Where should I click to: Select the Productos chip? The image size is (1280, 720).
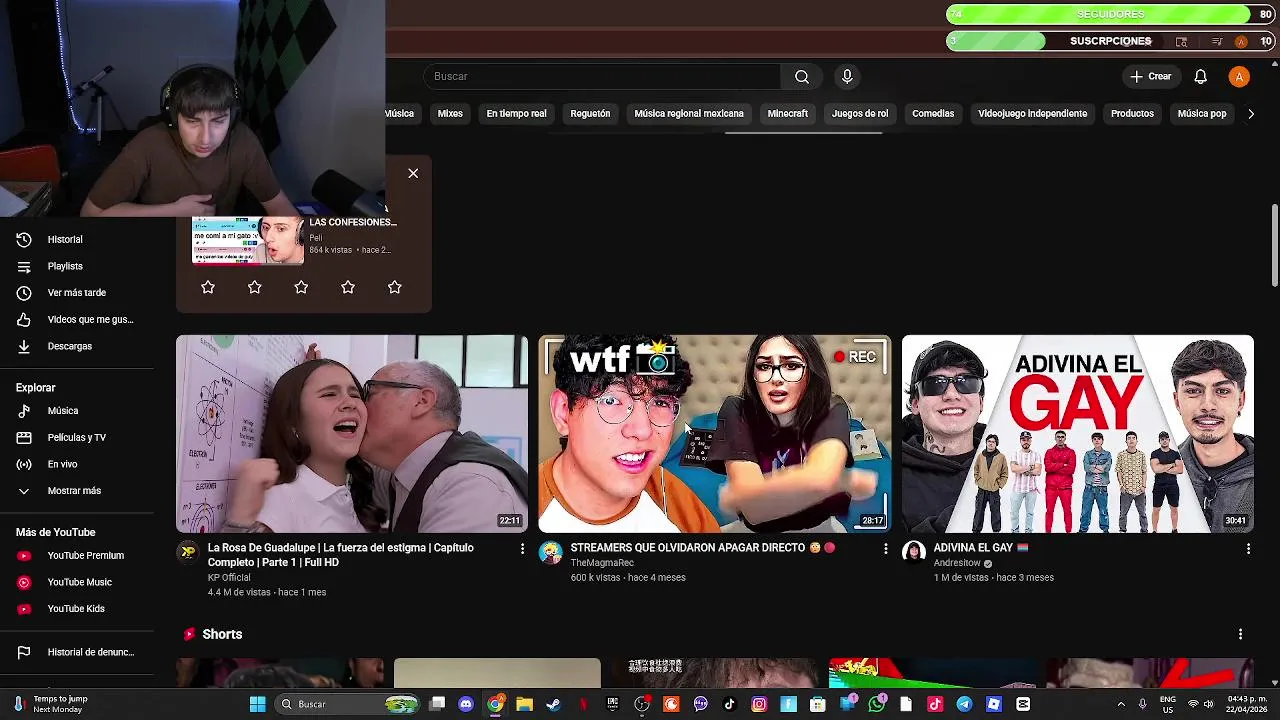tap(1132, 114)
